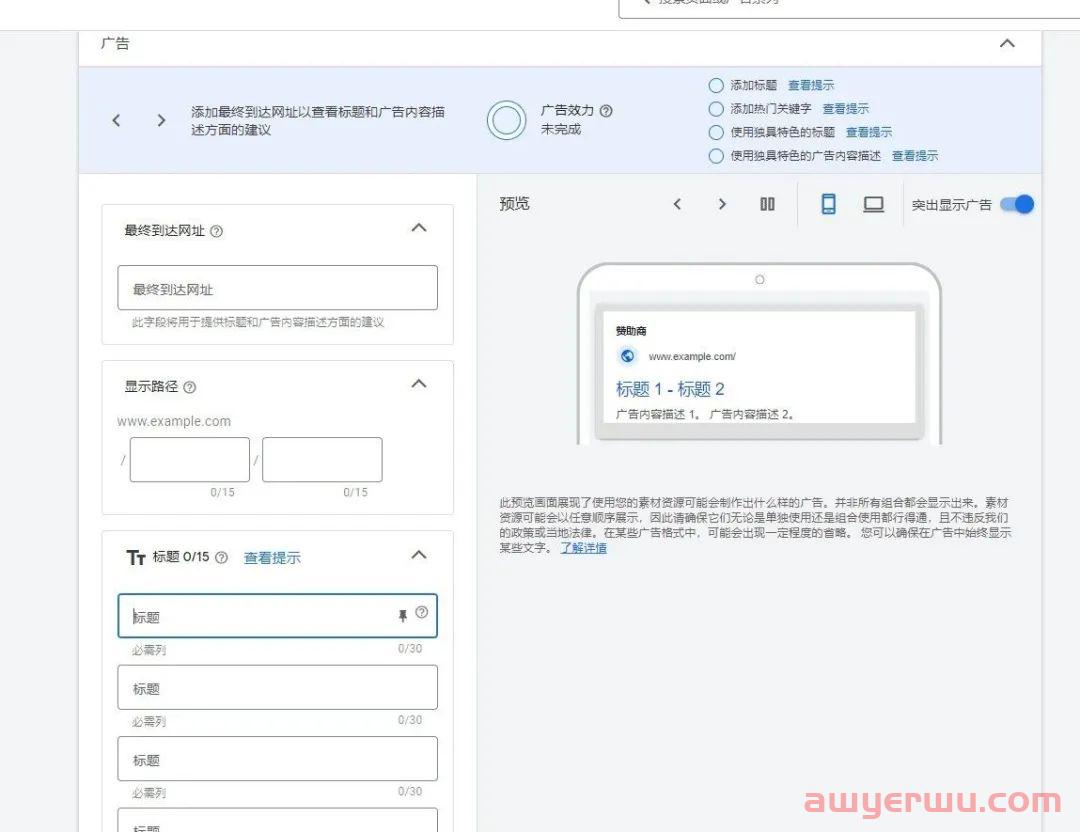Pin the first 标题 field
Screen dimensions: 1080x832
403,616
